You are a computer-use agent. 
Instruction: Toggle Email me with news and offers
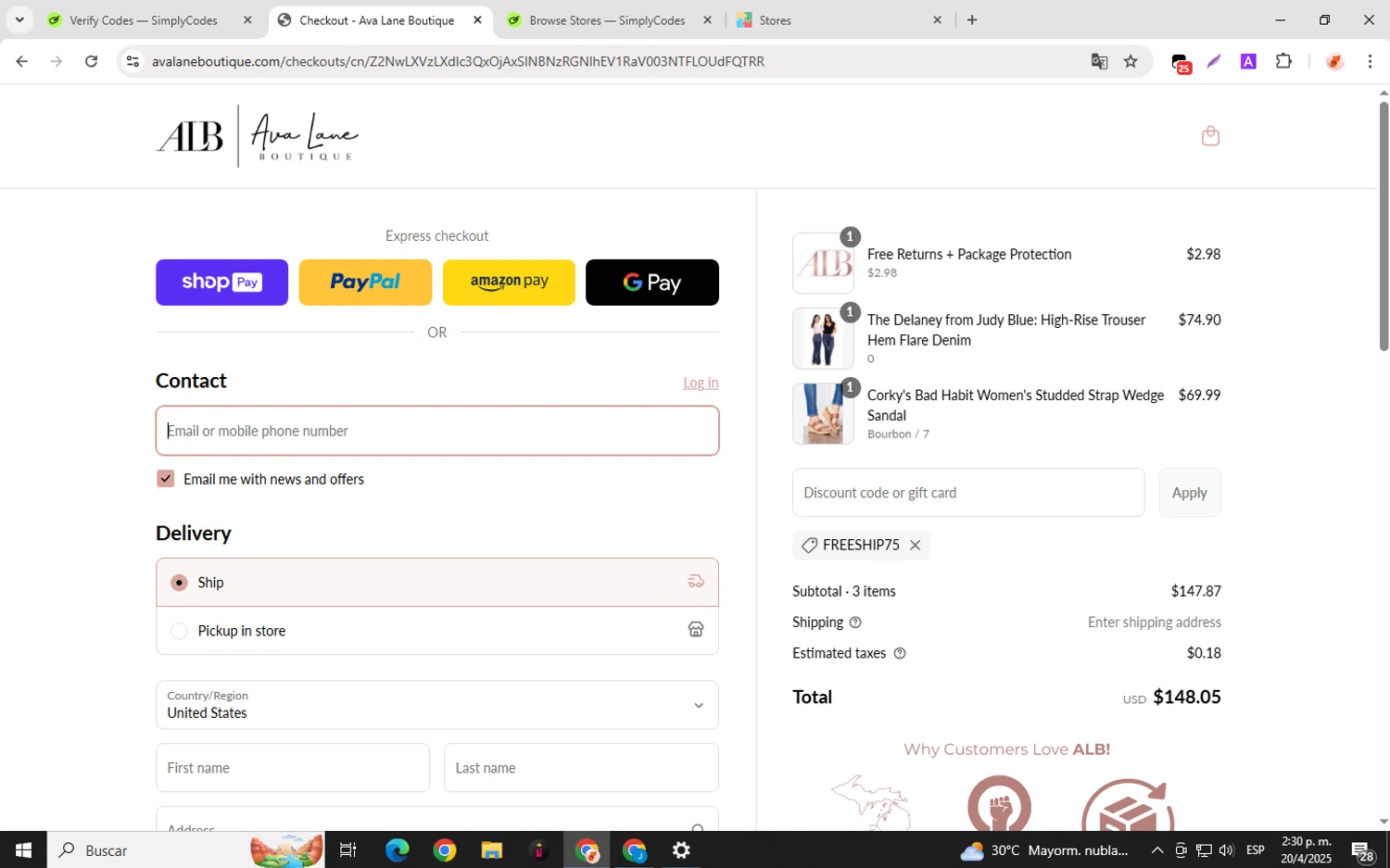[165, 479]
